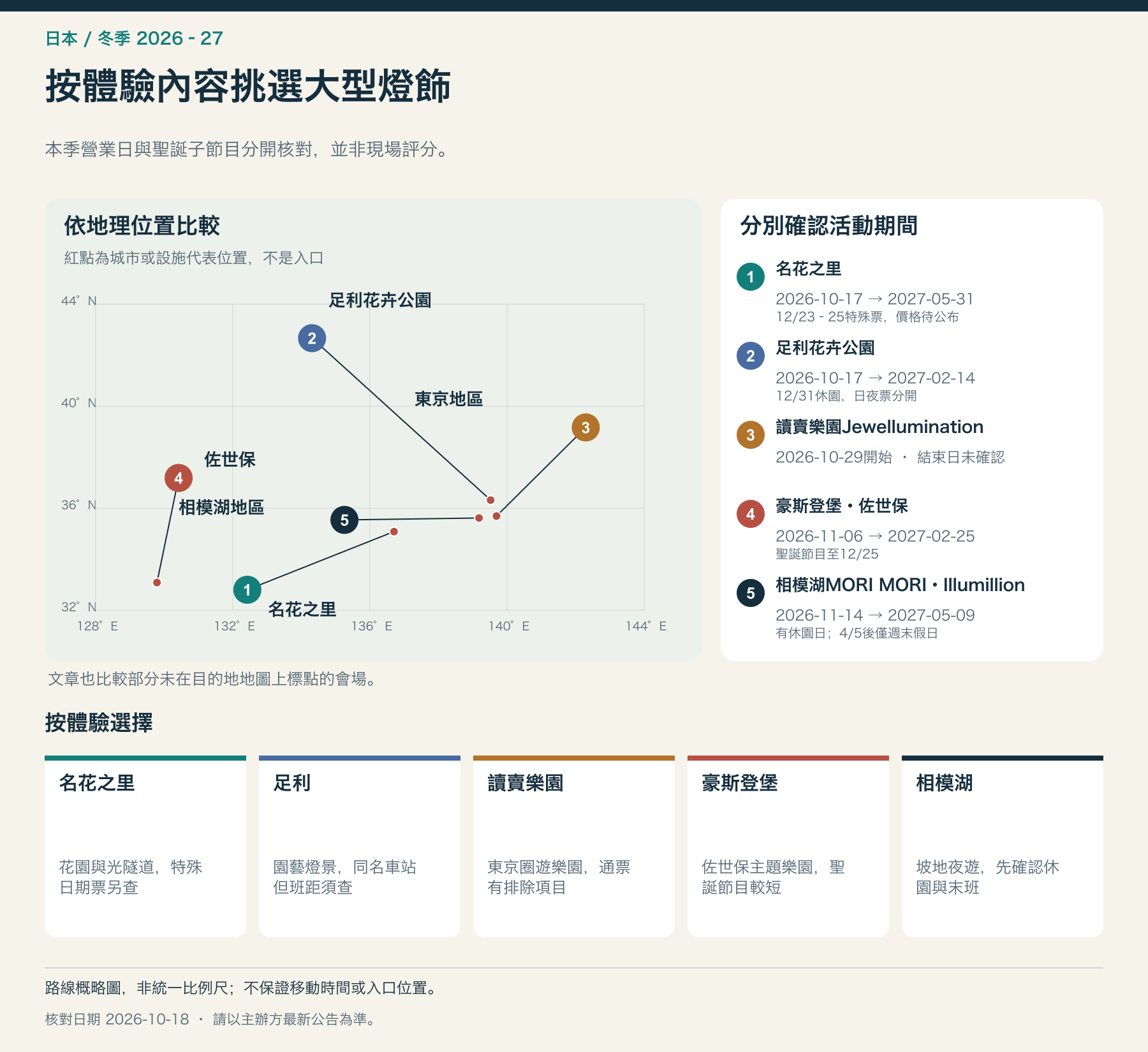Screen dimensions: 1148x1052
Task: Click the 名花之里 label under the map
Action: (x=302, y=609)
